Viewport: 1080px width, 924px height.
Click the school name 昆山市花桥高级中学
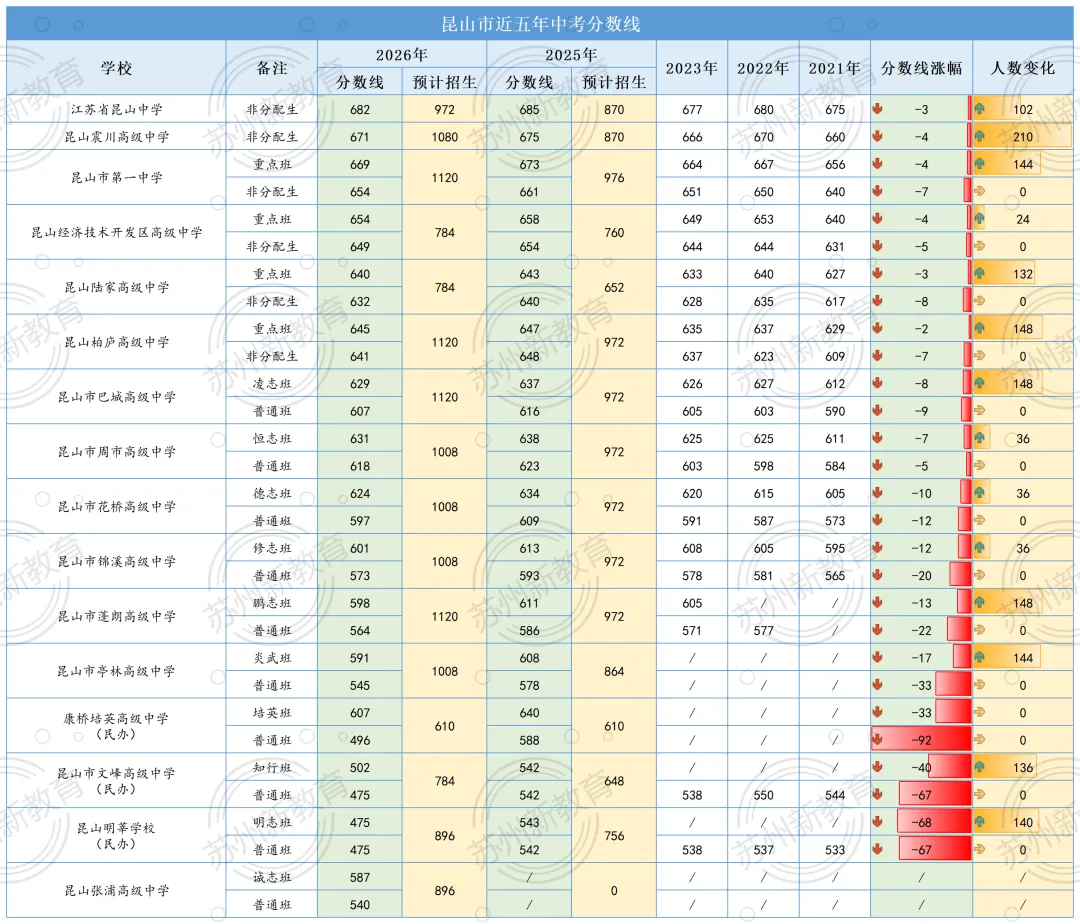(116, 507)
